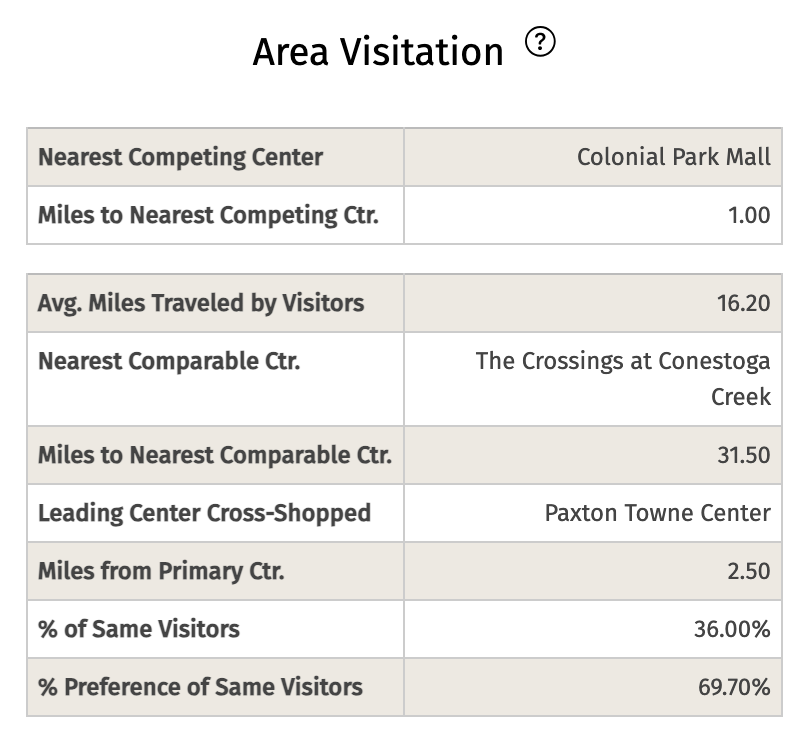Click the 69.70% preference value
Viewport: 809px width, 743px height.
click(734, 687)
